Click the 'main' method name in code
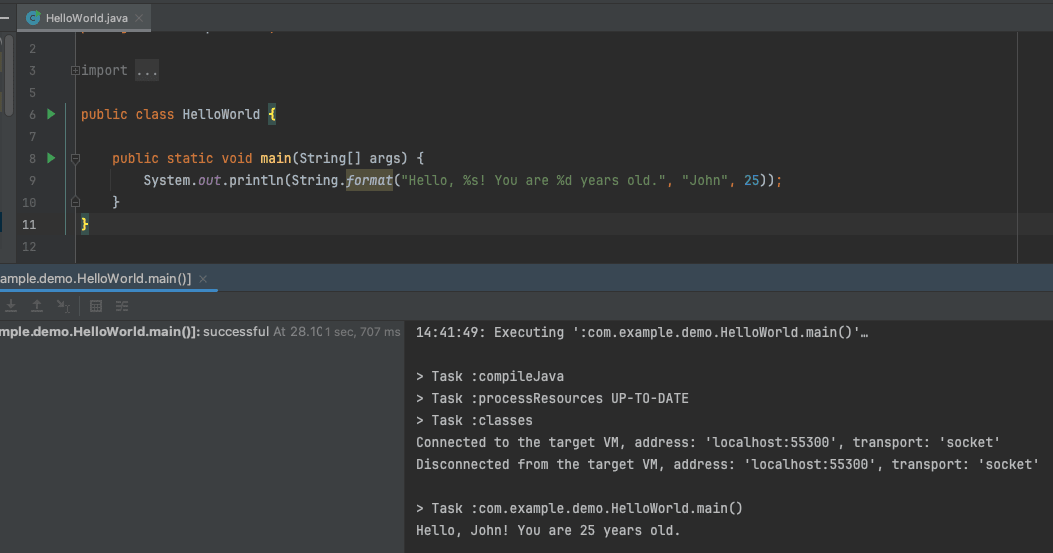 click(x=275, y=159)
